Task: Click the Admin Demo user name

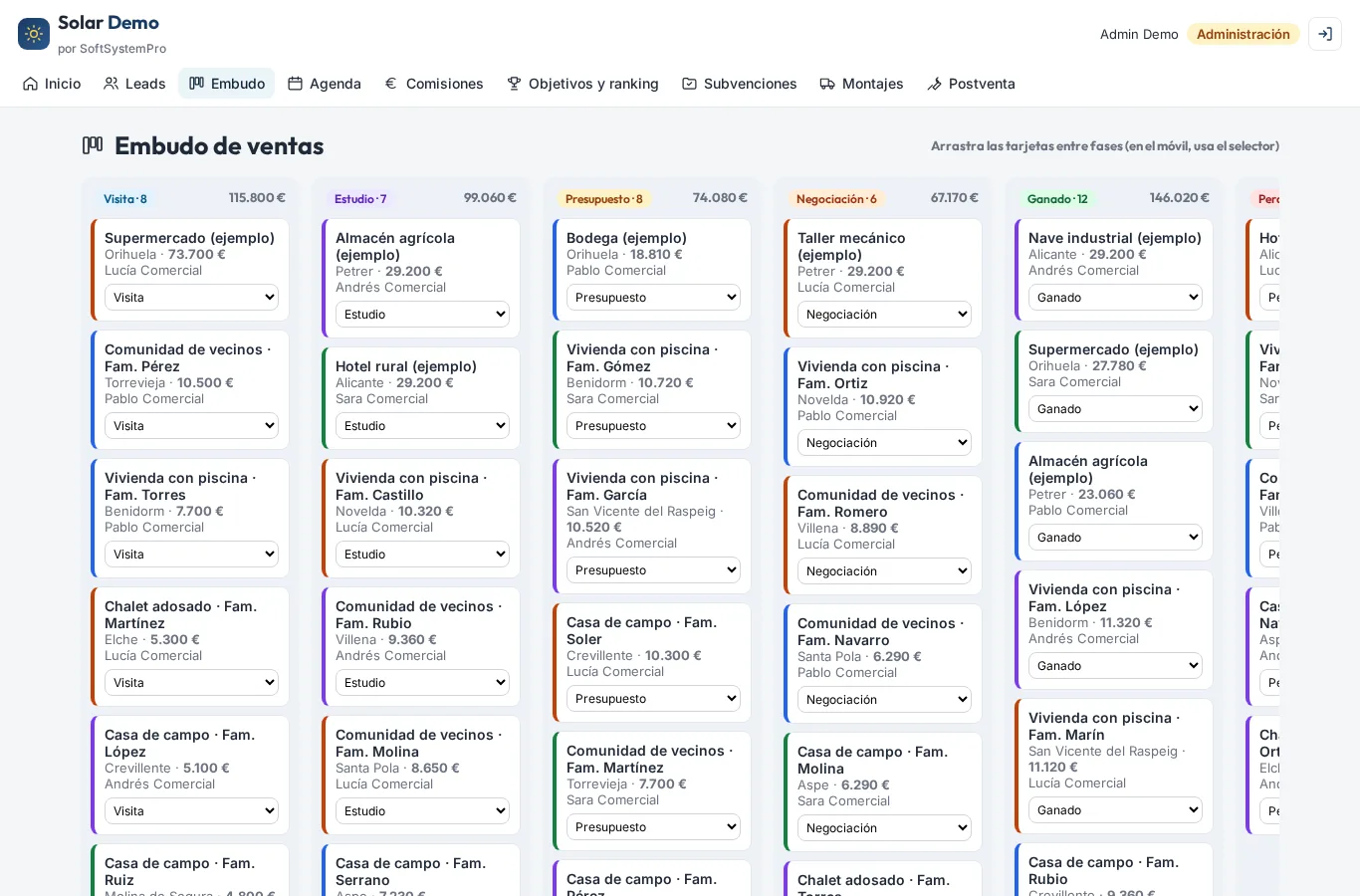Action: (1139, 34)
